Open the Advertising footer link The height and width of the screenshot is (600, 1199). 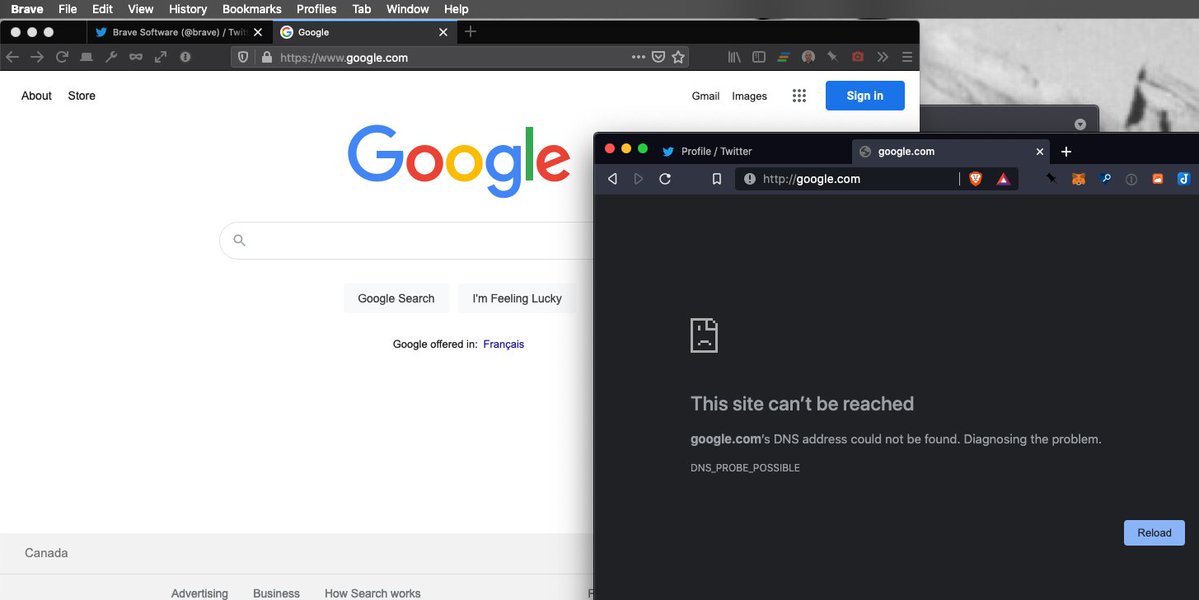(x=200, y=593)
